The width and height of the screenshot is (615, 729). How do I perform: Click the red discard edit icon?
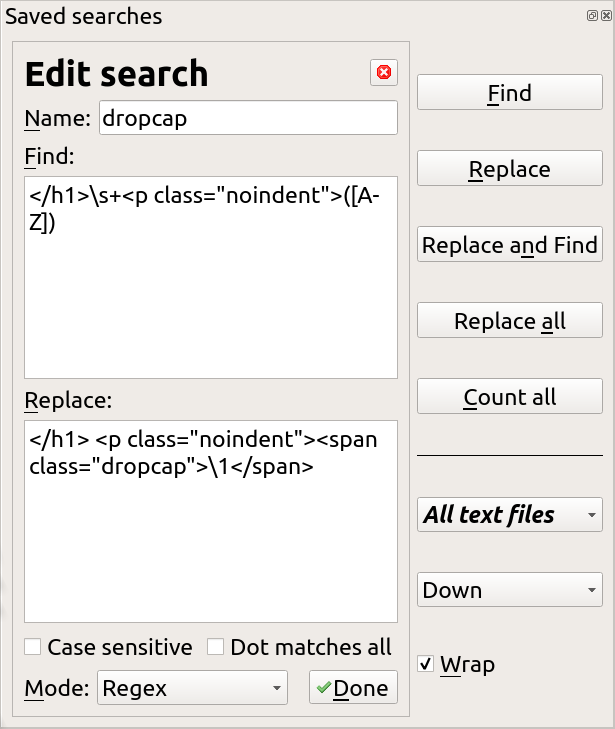383,72
